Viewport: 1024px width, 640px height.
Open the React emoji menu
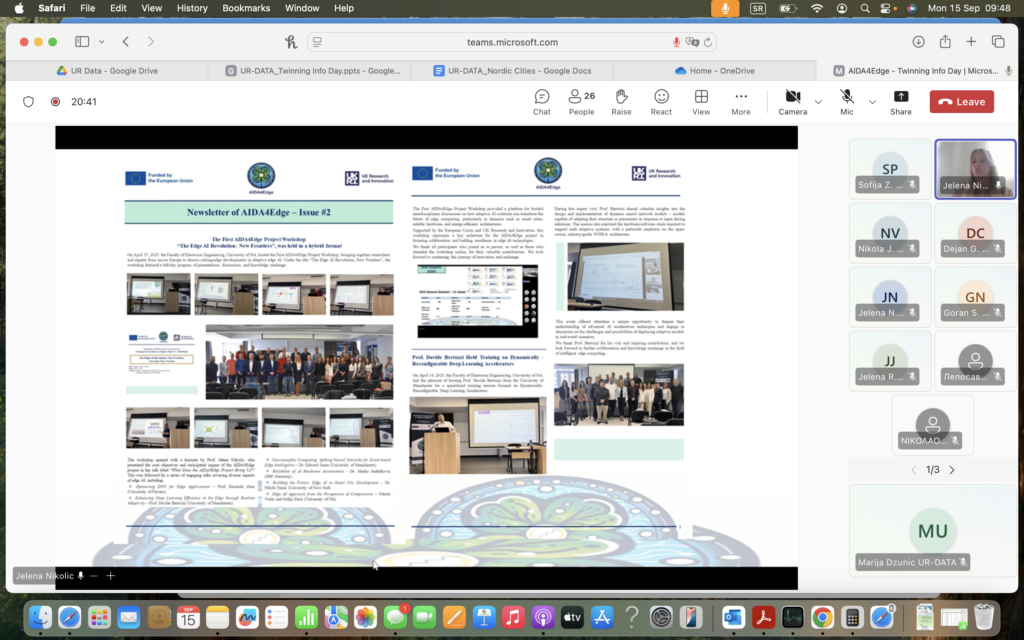pyautogui.click(x=661, y=101)
